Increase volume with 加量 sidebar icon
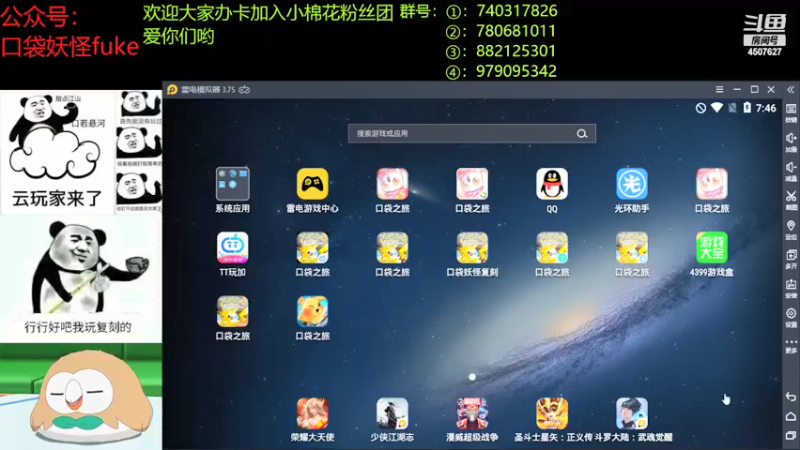This screenshot has height=450, width=800. (791, 142)
